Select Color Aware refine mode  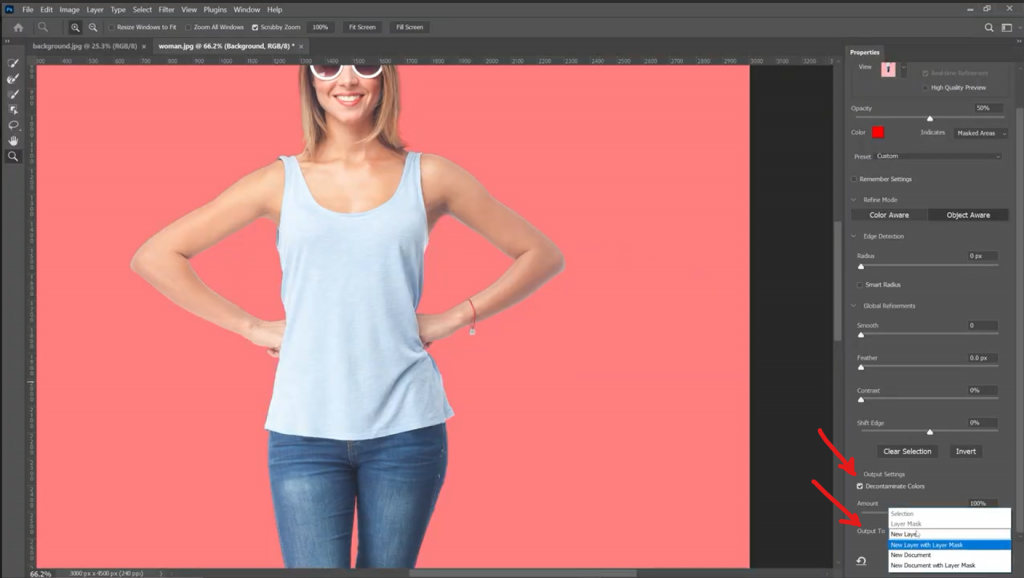(889, 215)
